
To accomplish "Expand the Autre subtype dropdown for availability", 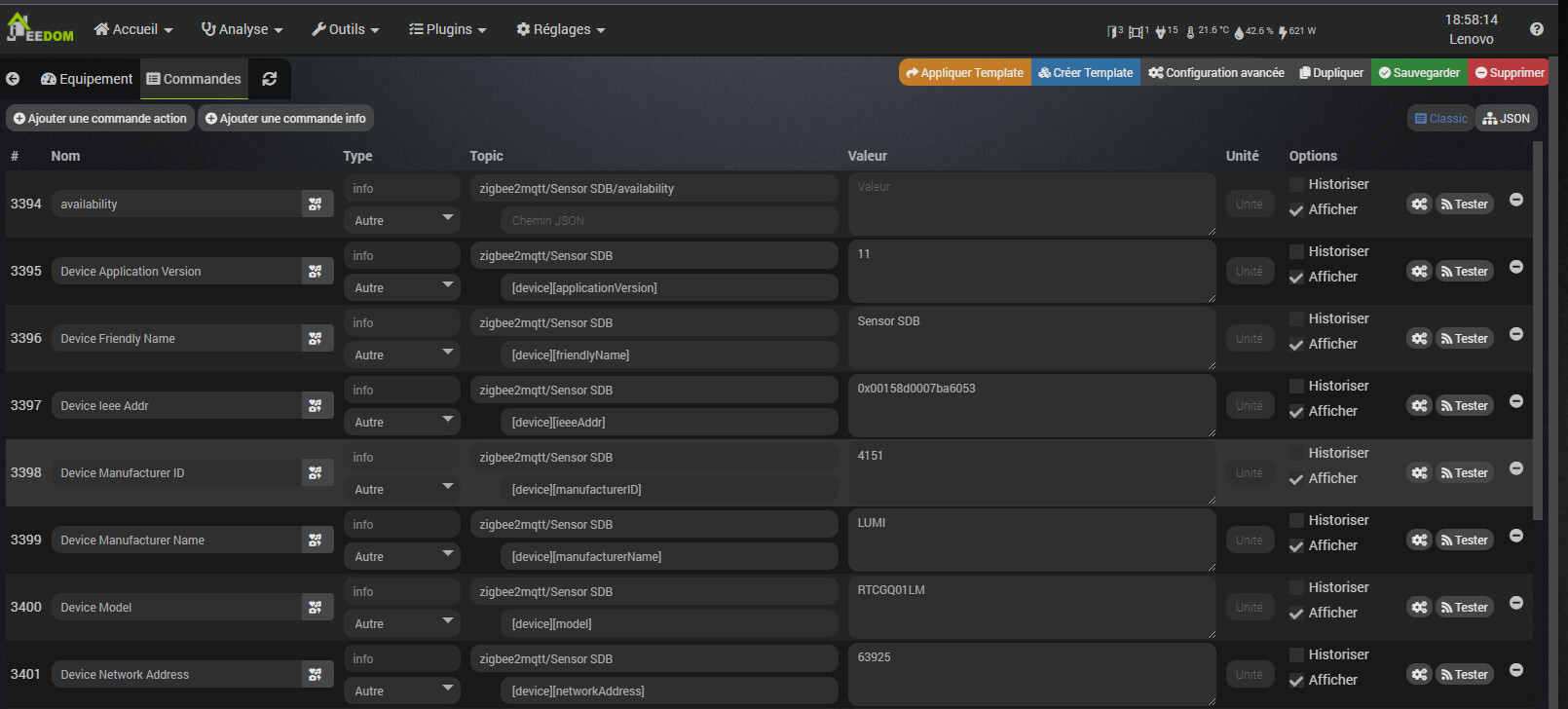I will (x=401, y=220).
